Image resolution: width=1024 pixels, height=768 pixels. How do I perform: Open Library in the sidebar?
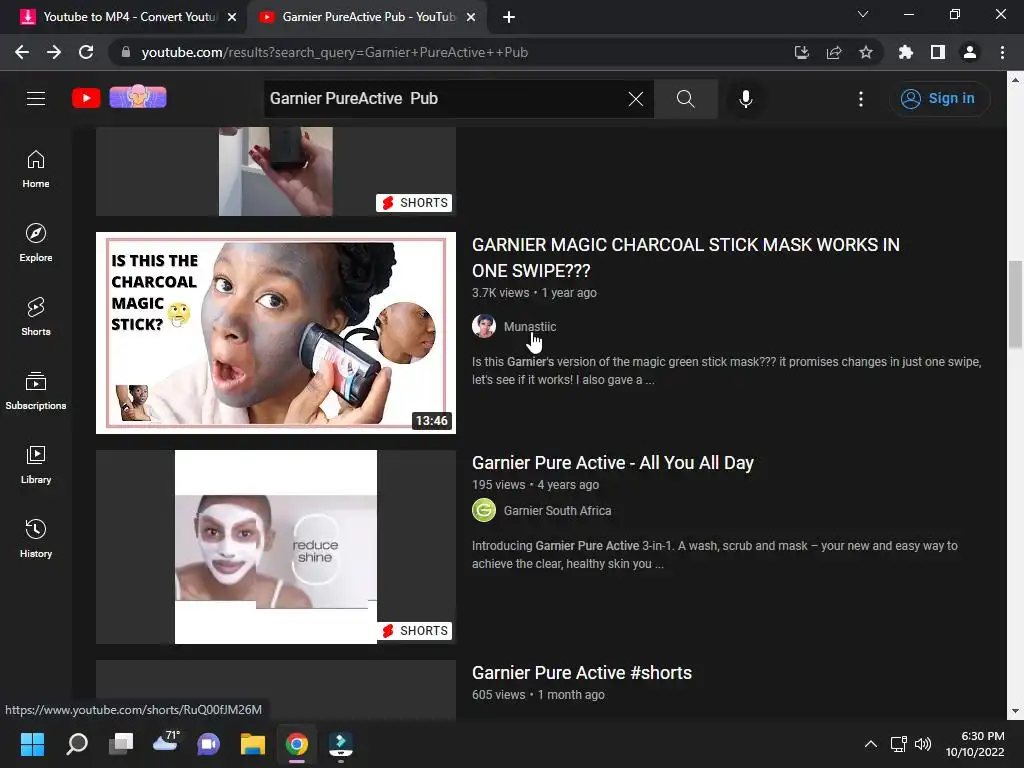click(x=36, y=464)
